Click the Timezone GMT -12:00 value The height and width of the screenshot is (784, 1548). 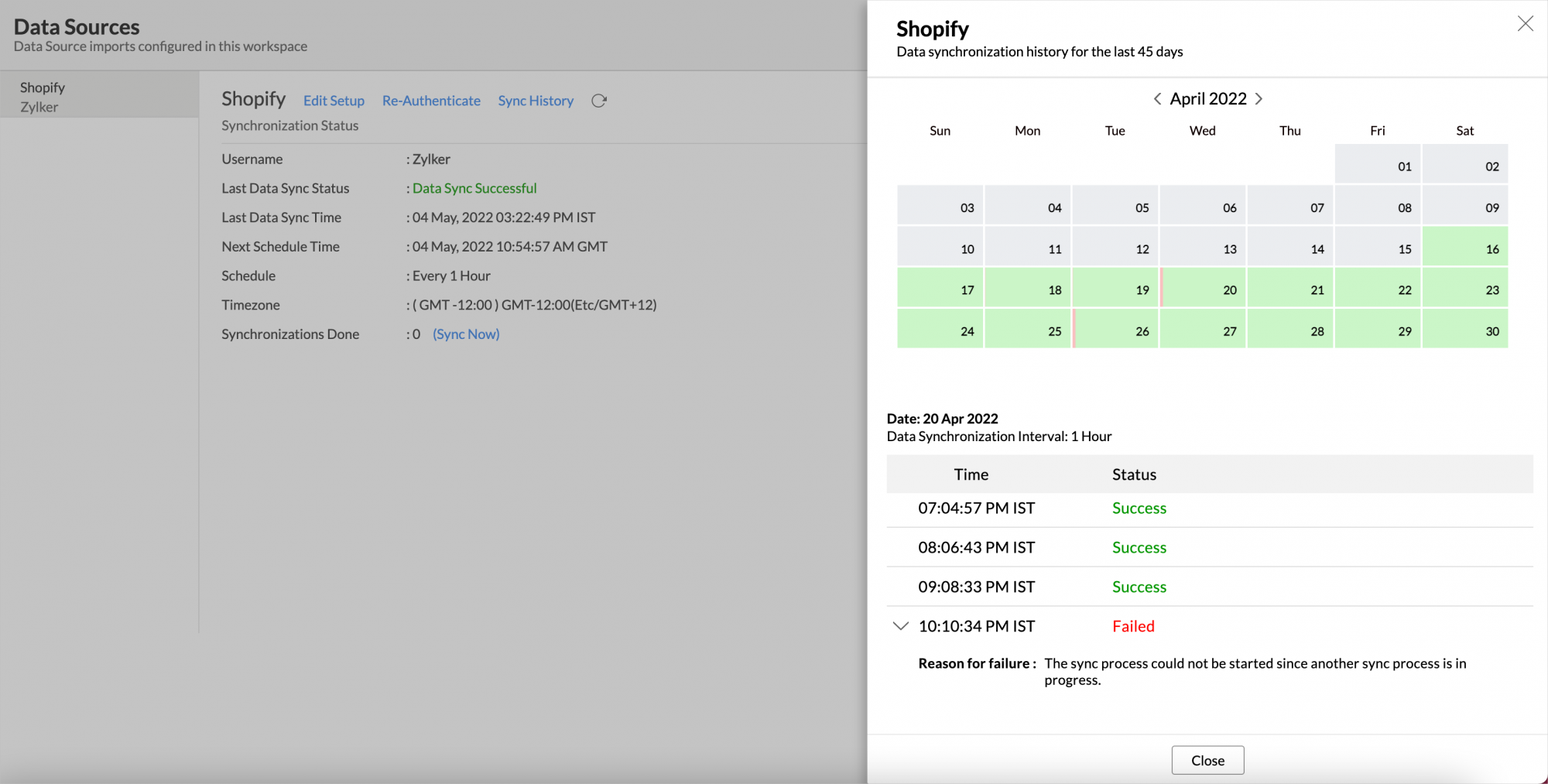[534, 305]
